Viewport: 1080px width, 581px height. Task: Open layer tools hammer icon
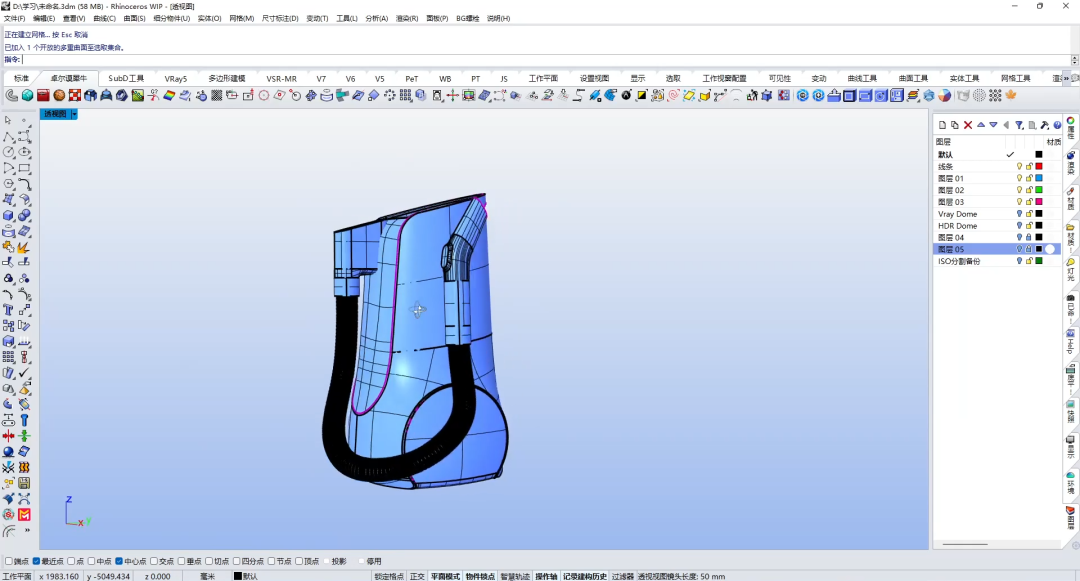point(1045,125)
